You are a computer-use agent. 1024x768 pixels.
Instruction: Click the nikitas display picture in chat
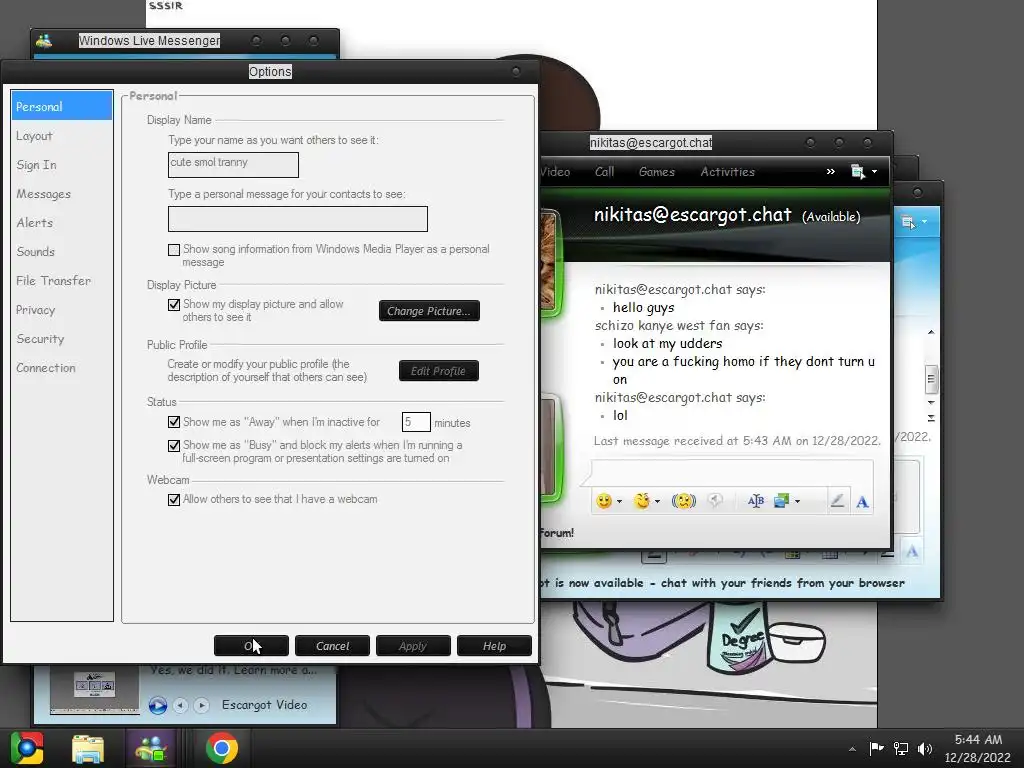point(548,262)
